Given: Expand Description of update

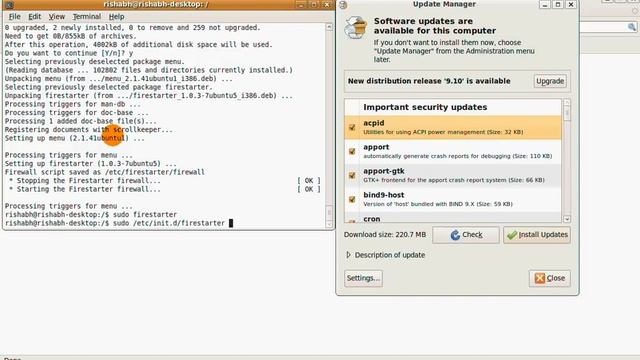Looking at the screenshot, I should (386, 255).
